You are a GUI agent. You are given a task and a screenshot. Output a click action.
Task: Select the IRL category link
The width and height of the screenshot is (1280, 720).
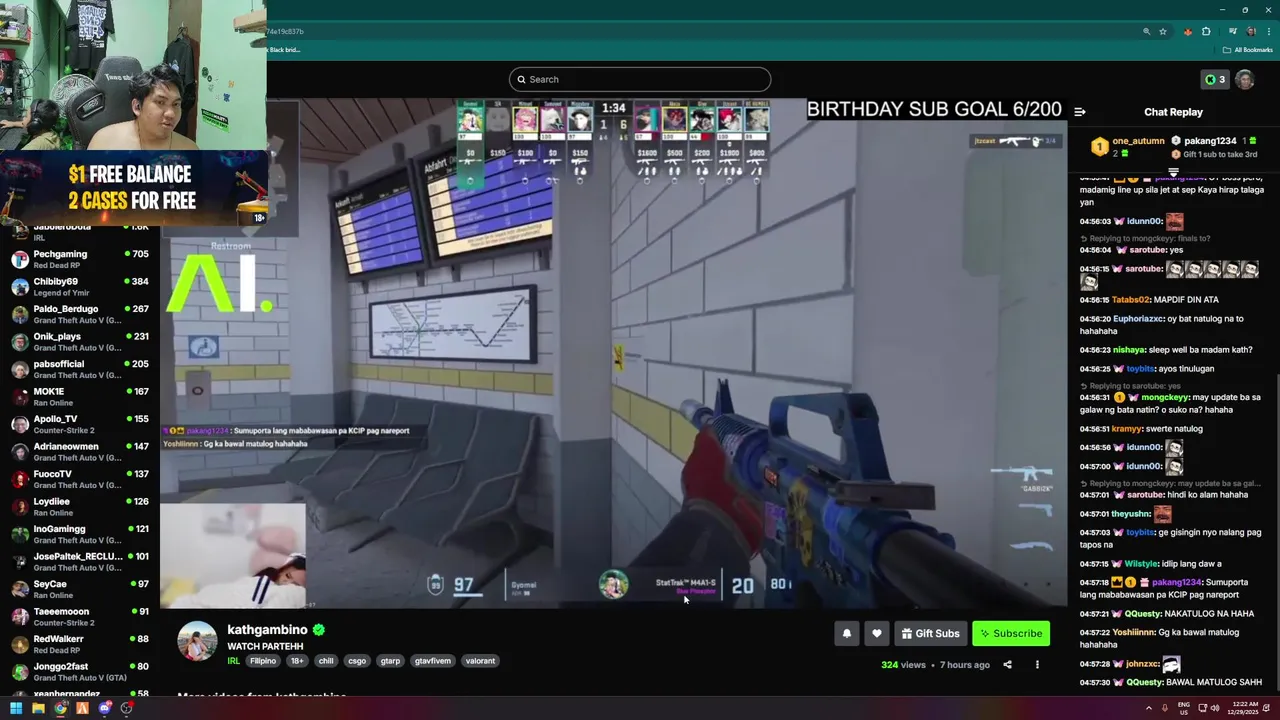pos(233,661)
